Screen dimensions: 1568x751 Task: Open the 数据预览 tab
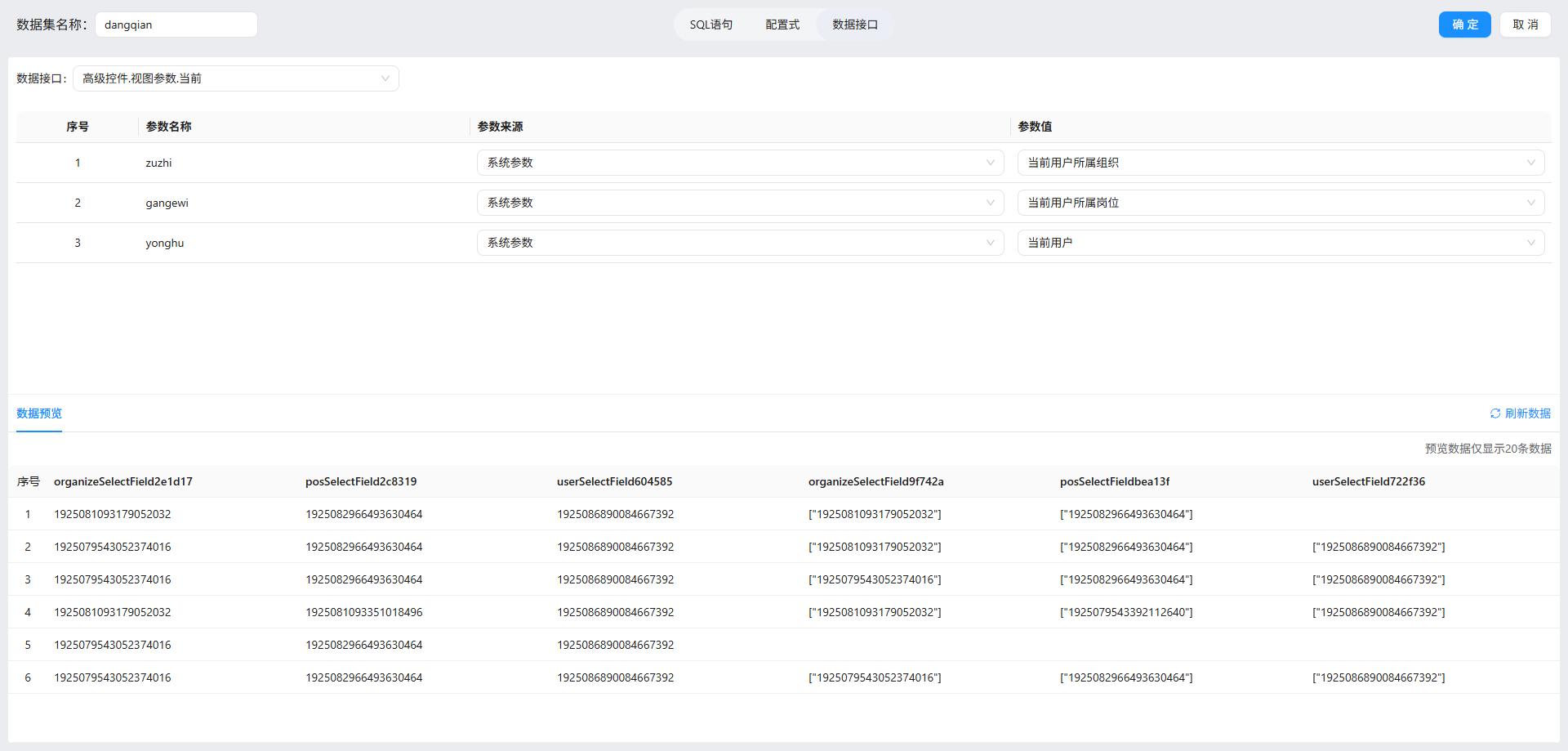pyautogui.click(x=39, y=413)
